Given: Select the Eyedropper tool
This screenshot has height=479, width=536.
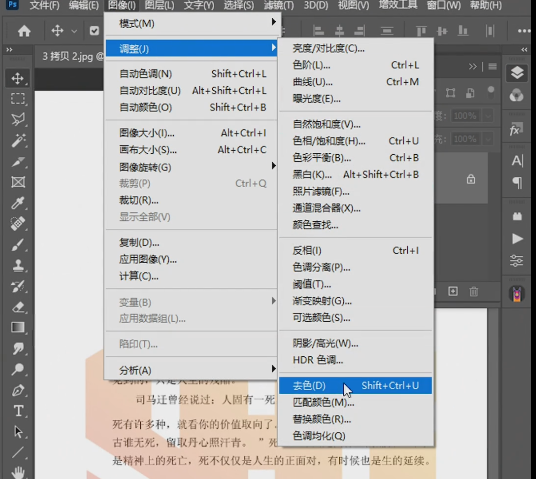Looking at the screenshot, I should (18, 203).
